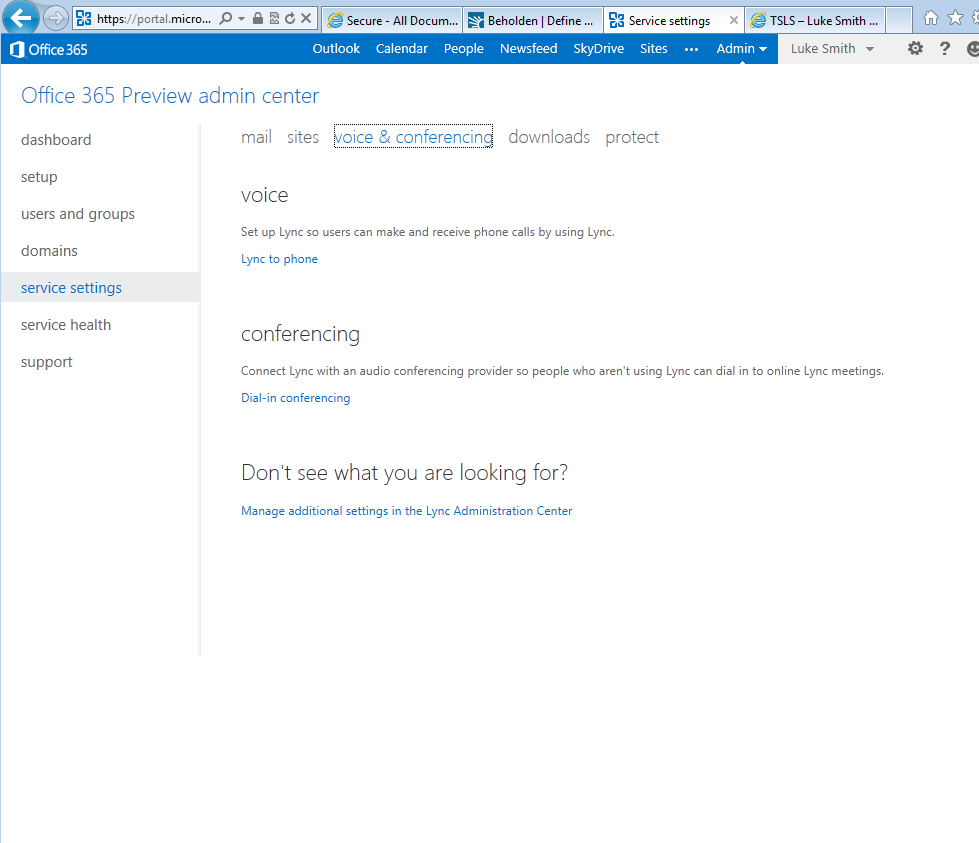
Task: Expand the Admin dropdown menu
Action: tap(741, 49)
